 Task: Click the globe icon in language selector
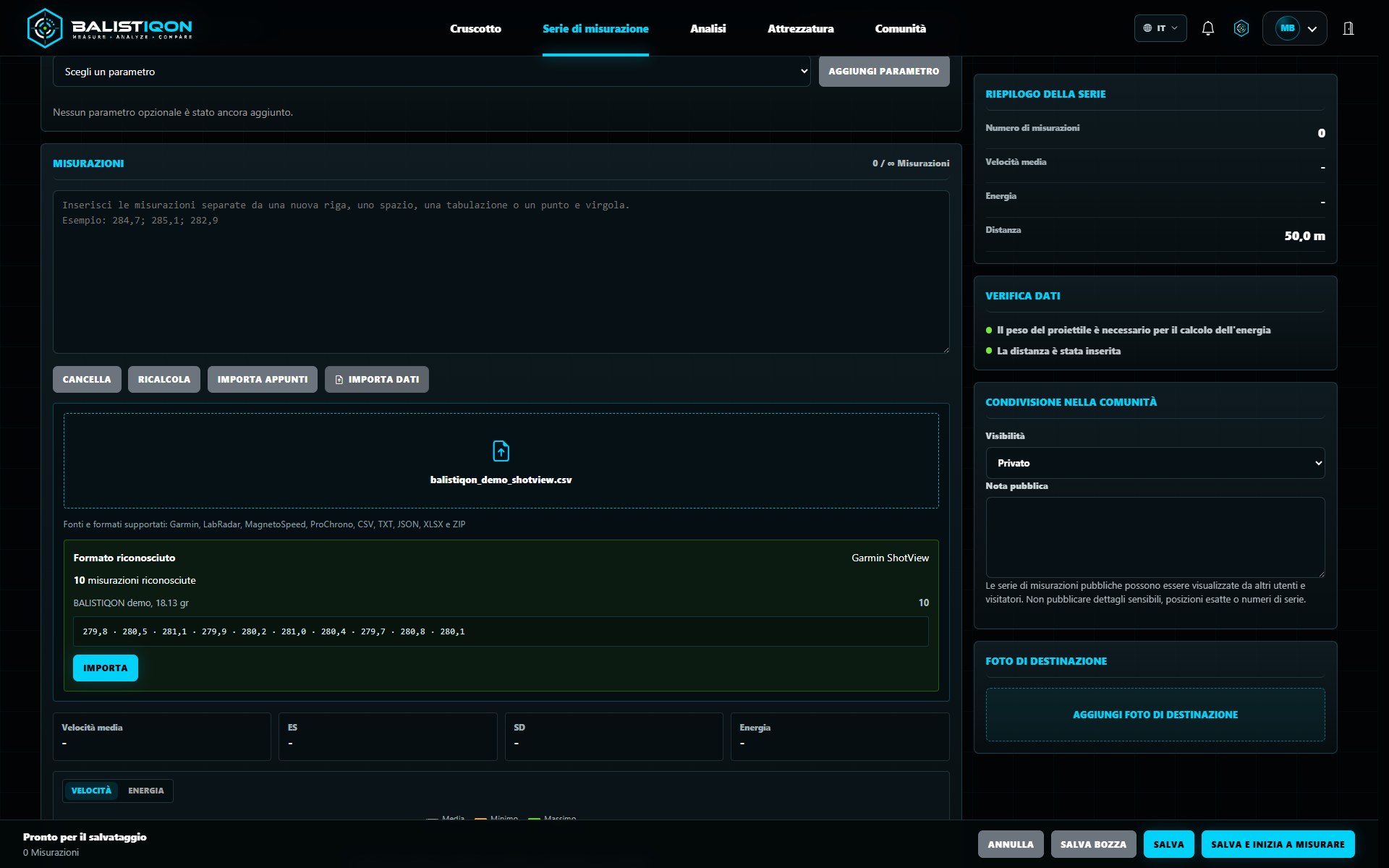[1147, 28]
